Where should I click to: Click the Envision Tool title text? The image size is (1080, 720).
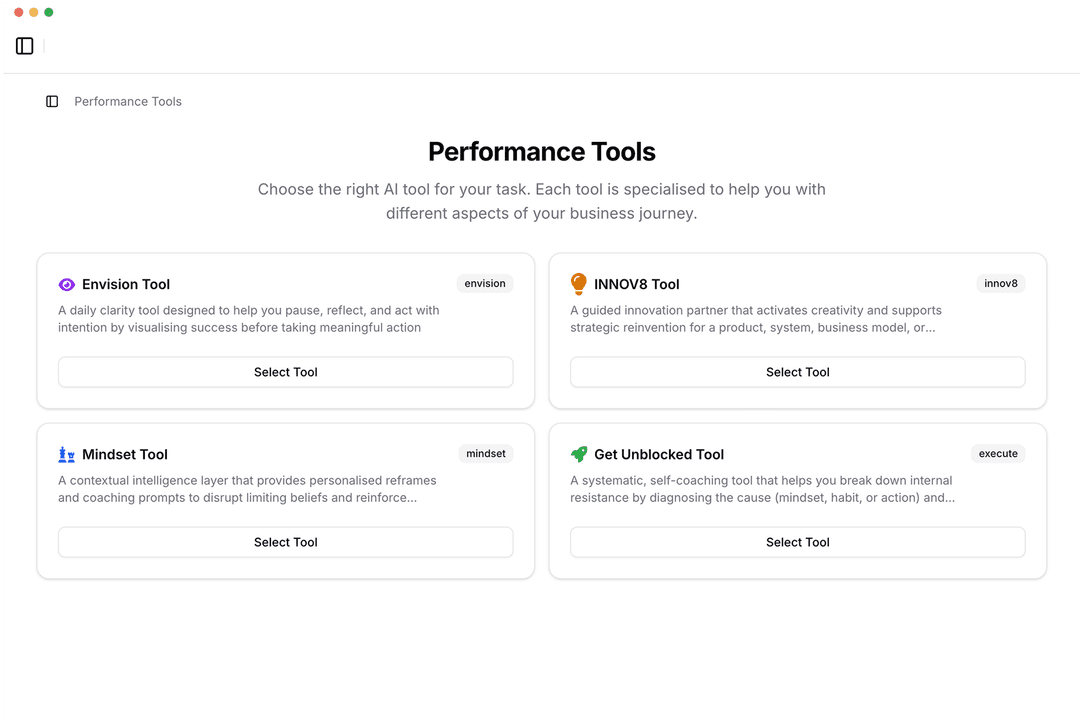coord(126,284)
